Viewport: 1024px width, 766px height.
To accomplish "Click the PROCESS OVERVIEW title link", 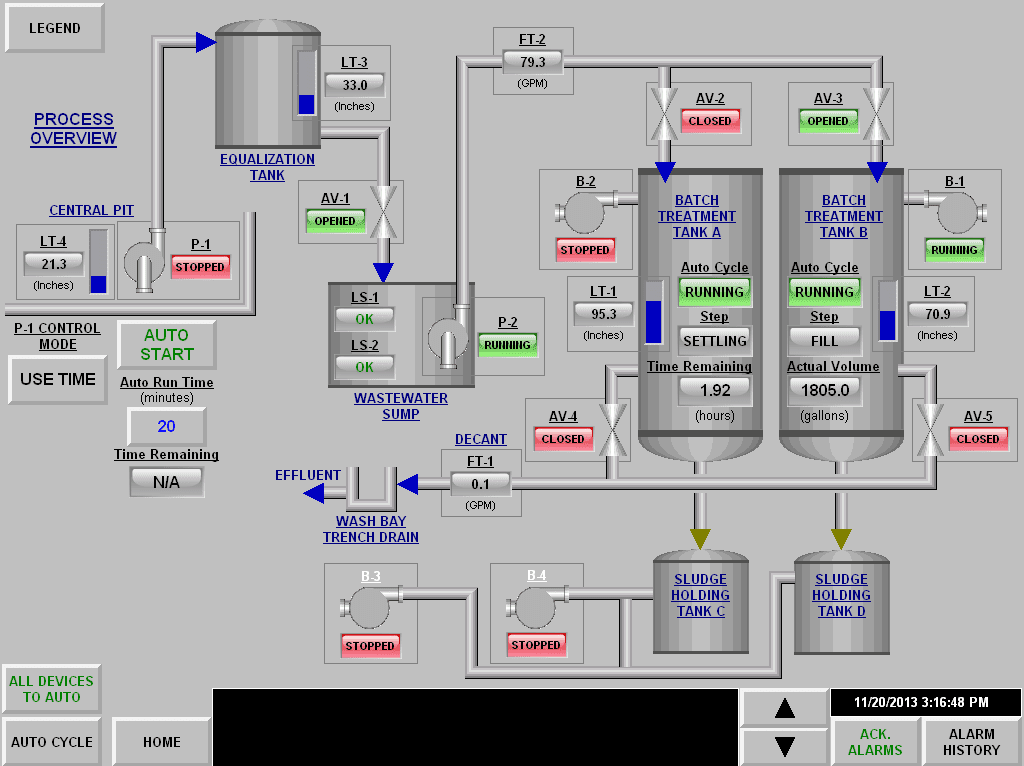I will [x=73, y=129].
